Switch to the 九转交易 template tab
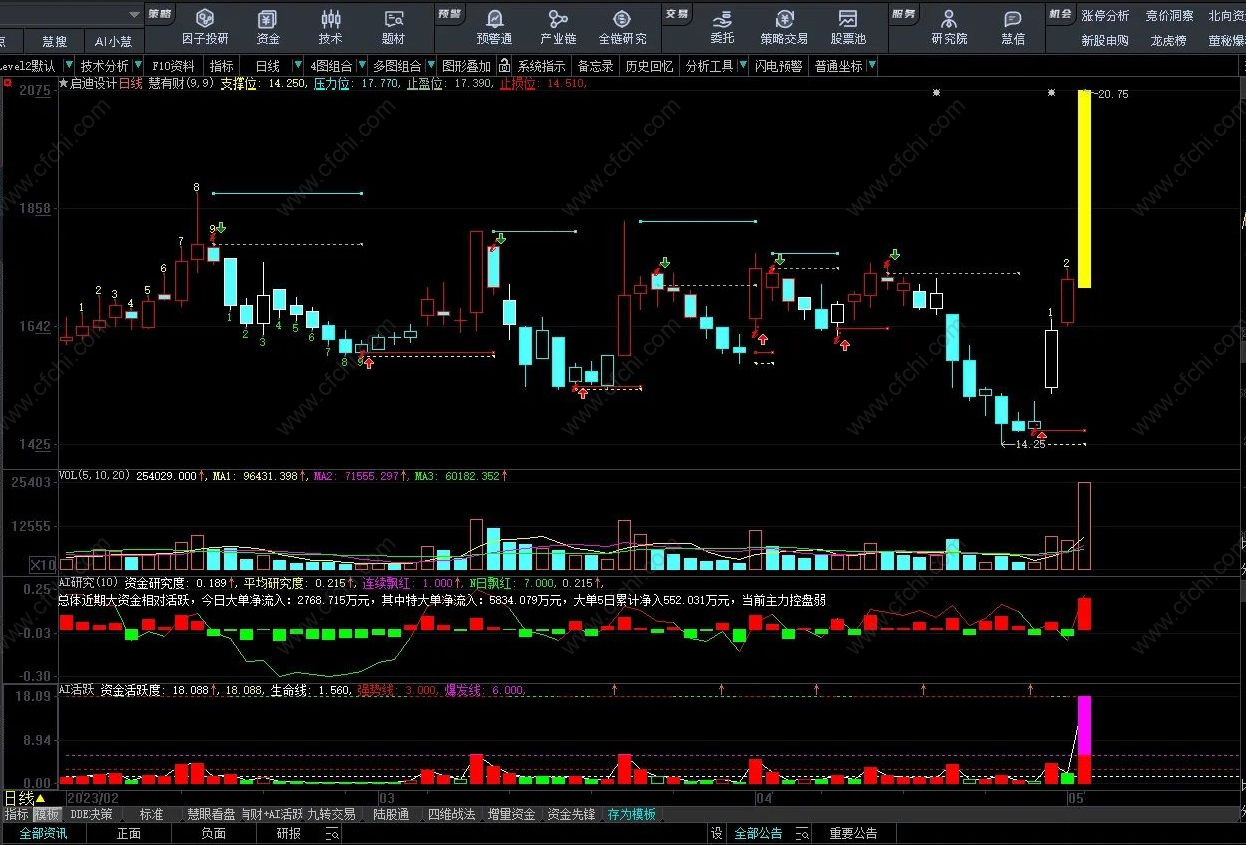The image size is (1246, 845). point(331,815)
